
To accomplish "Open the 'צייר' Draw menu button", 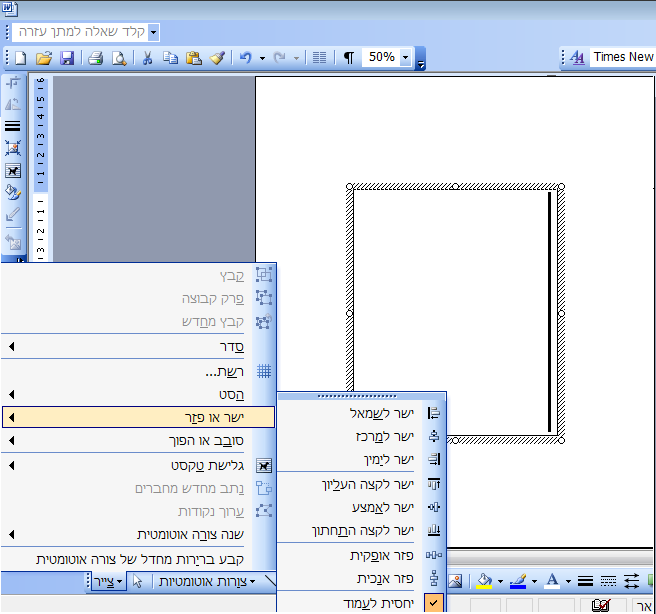I will [x=108, y=581].
